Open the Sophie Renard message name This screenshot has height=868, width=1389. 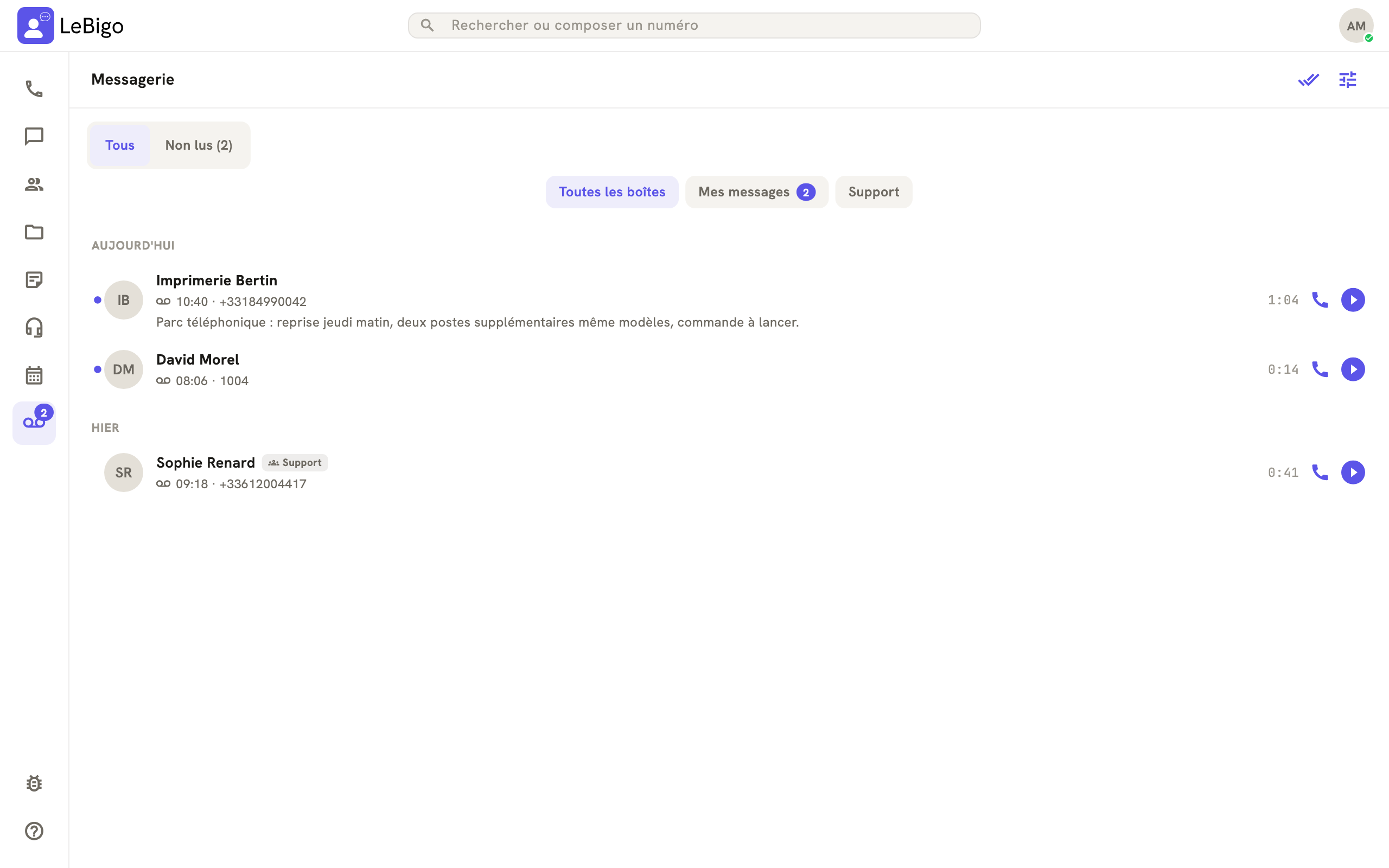tap(206, 463)
